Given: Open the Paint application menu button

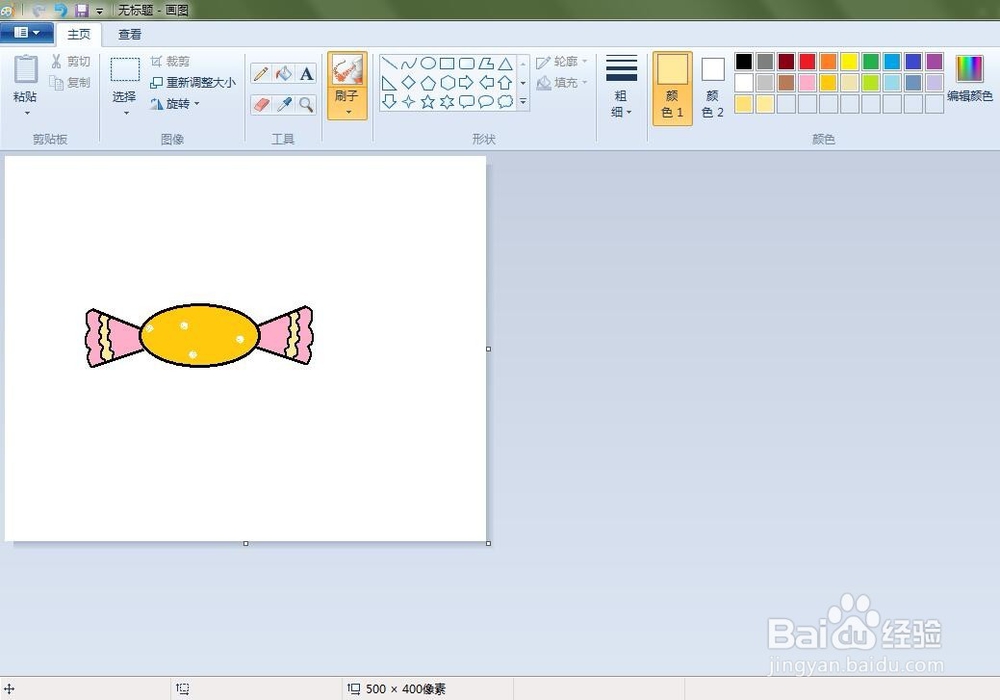Looking at the screenshot, I should 26,33.
